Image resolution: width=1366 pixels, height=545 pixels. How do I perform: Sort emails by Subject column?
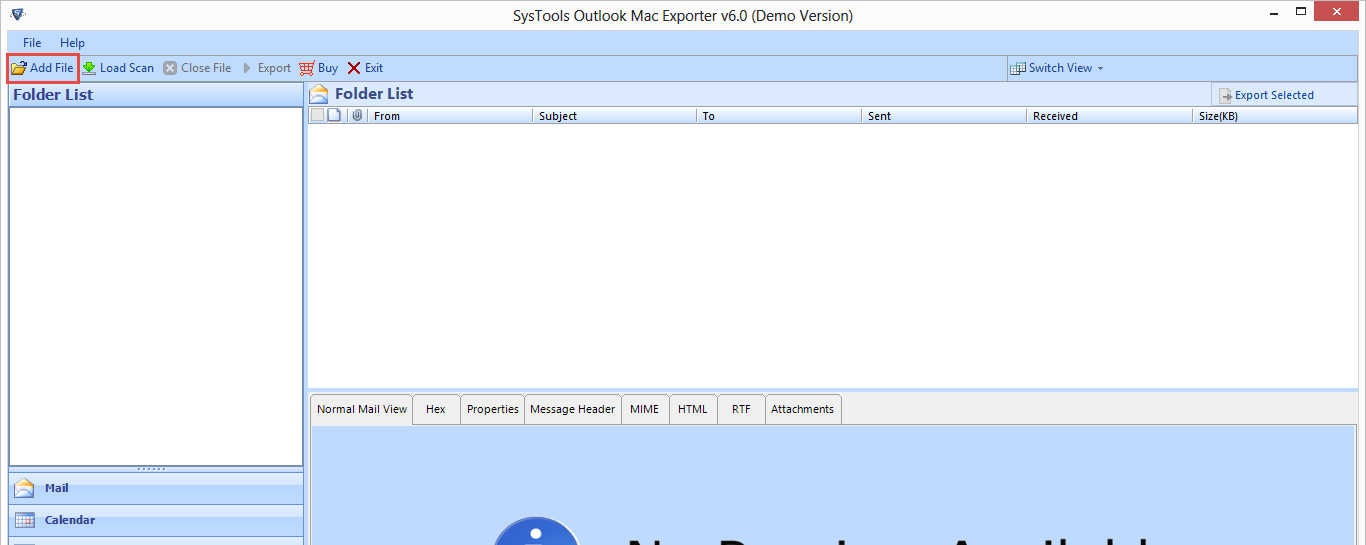614,116
